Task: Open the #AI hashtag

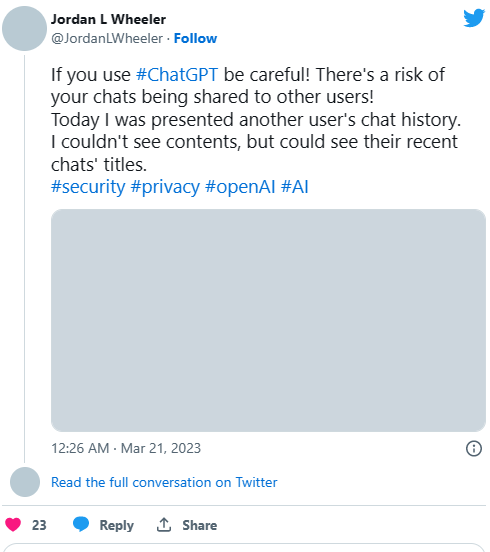Action: (295, 187)
